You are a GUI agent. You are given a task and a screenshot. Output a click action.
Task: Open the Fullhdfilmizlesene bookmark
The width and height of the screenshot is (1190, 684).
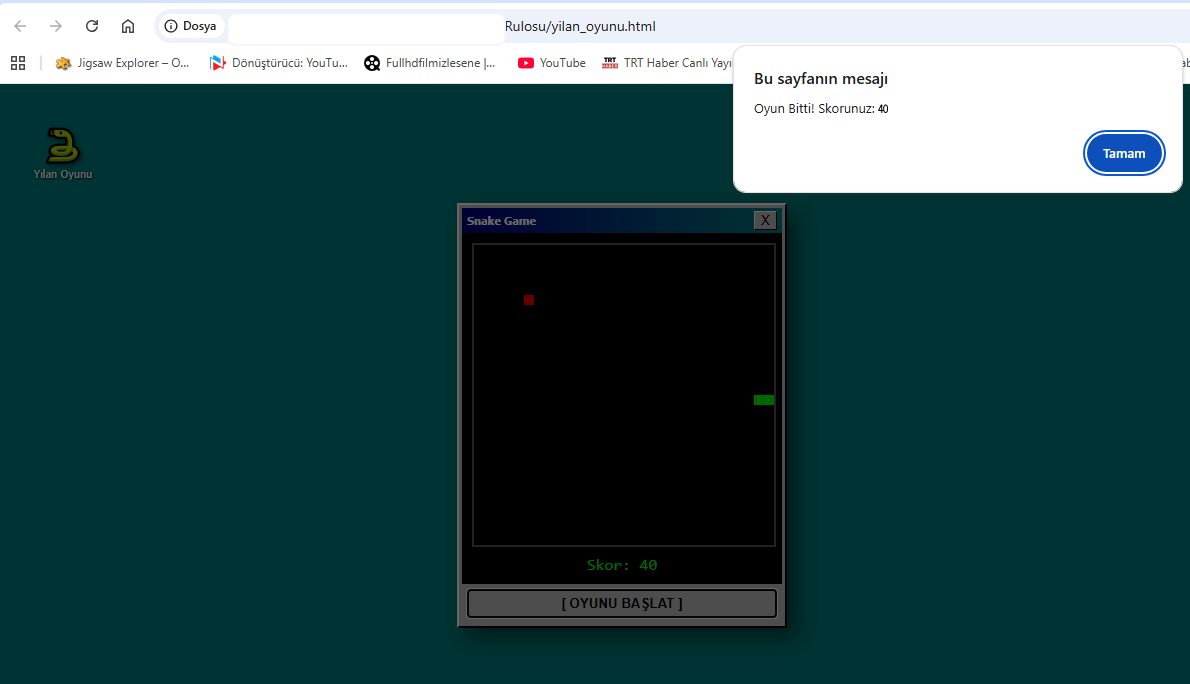430,63
